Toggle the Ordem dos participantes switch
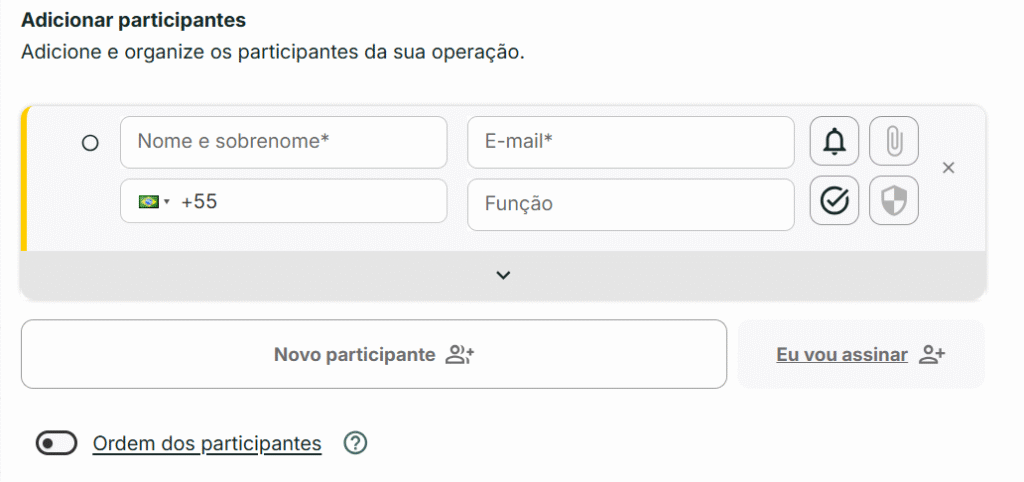1024x482 pixels. (56, 443)
